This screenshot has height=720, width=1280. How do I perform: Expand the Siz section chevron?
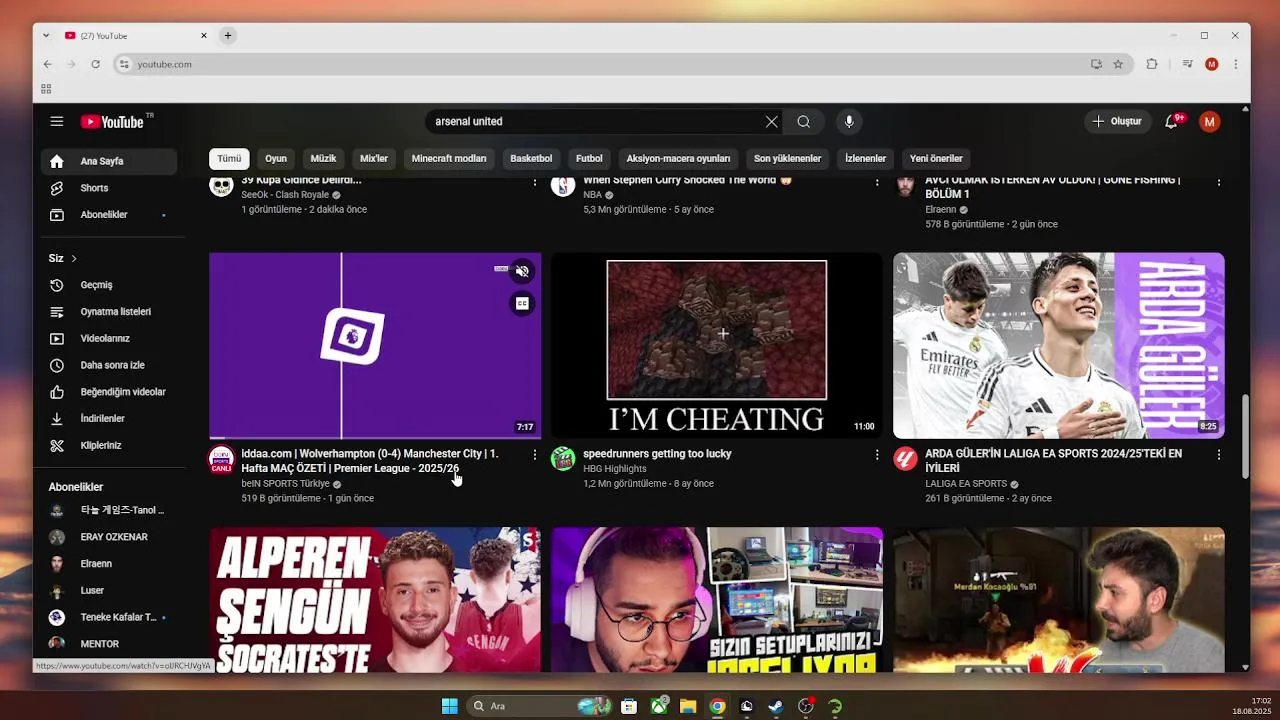(x=73, y=258)
